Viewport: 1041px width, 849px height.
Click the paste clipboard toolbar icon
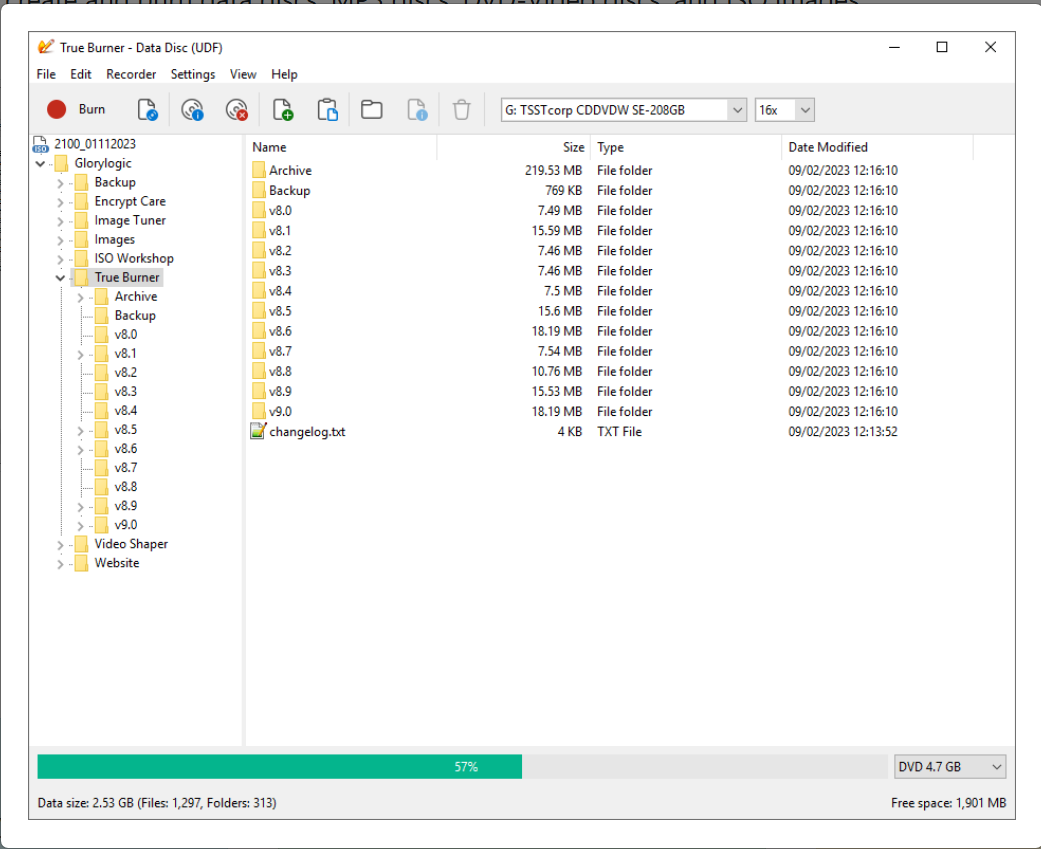tap(327, 110)
